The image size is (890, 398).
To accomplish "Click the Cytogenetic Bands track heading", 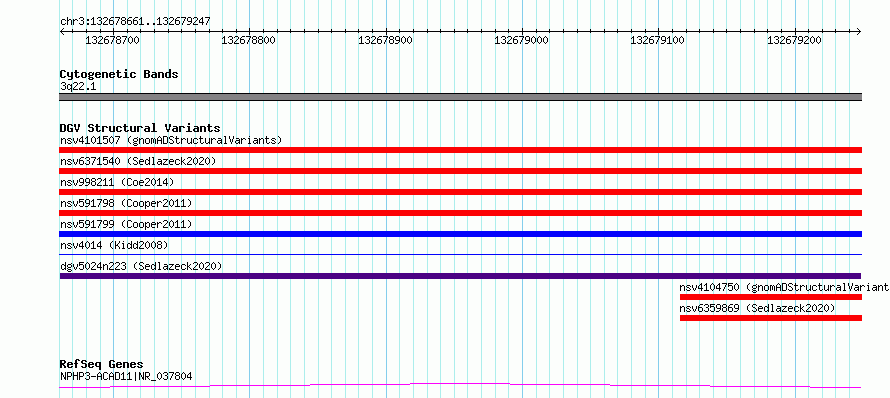I will pos(119,74).
